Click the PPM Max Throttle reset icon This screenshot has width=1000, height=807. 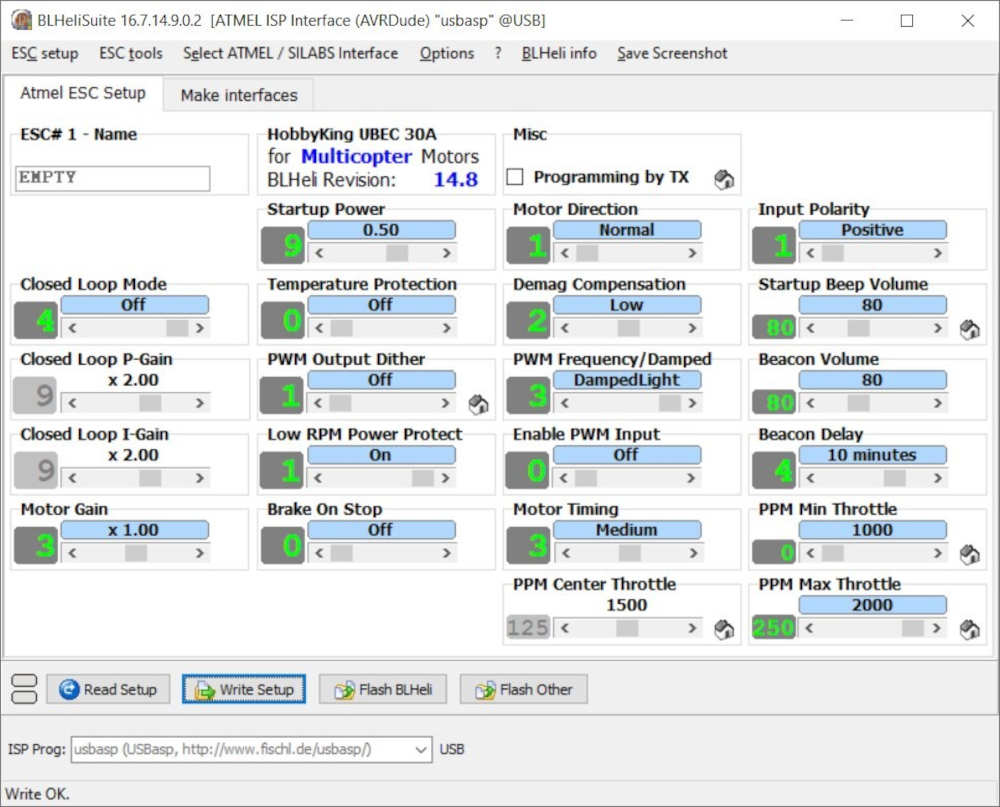point(969,630)
